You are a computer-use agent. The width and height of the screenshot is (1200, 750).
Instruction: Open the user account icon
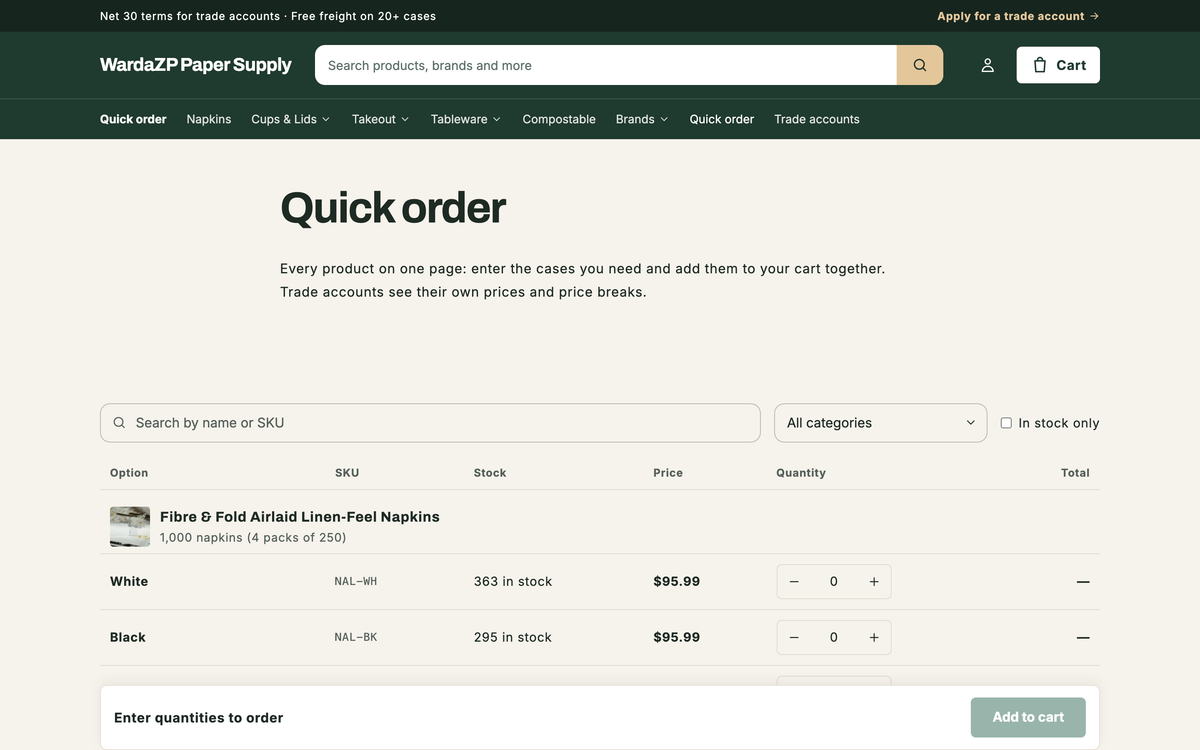pos(987,65)
